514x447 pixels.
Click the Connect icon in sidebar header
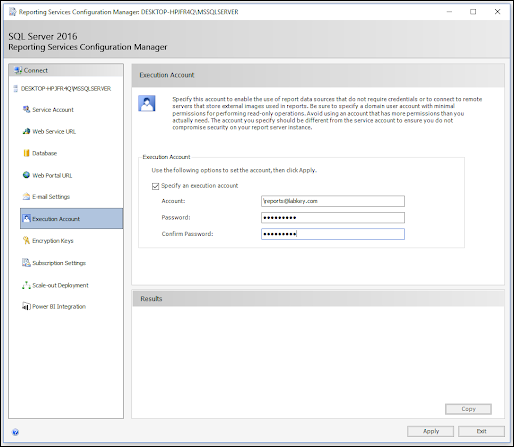pyautogui.click(x=18, y=70)
